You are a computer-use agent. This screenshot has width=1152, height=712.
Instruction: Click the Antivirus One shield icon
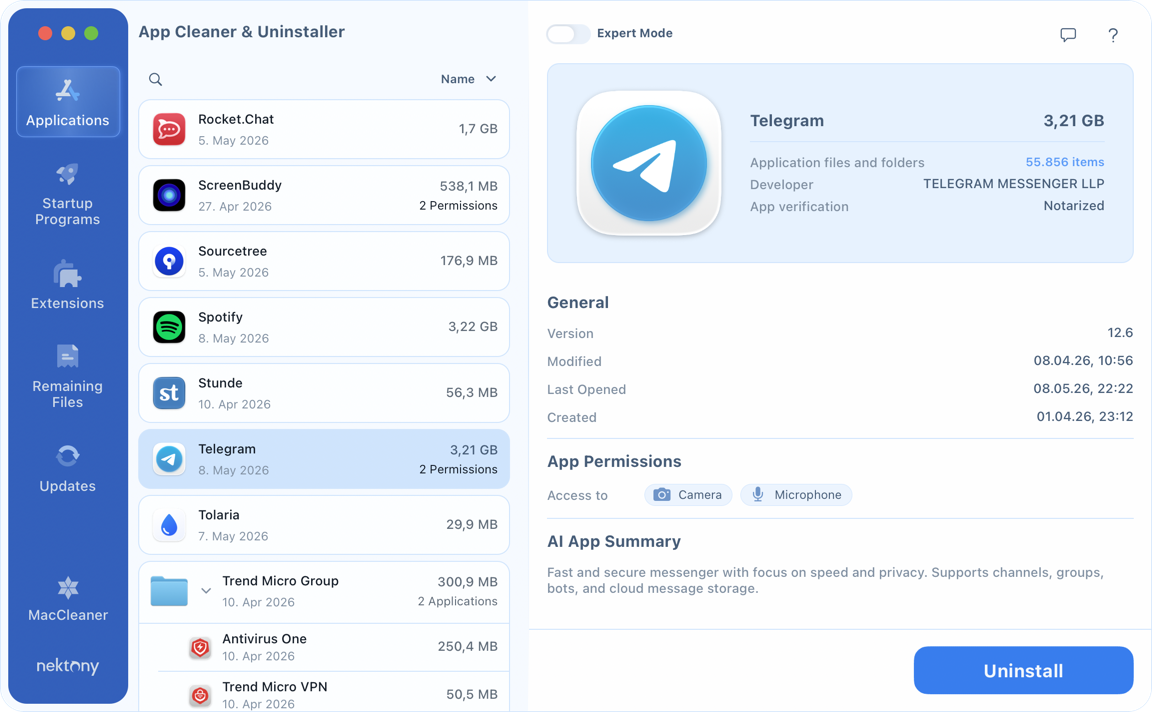200,647
